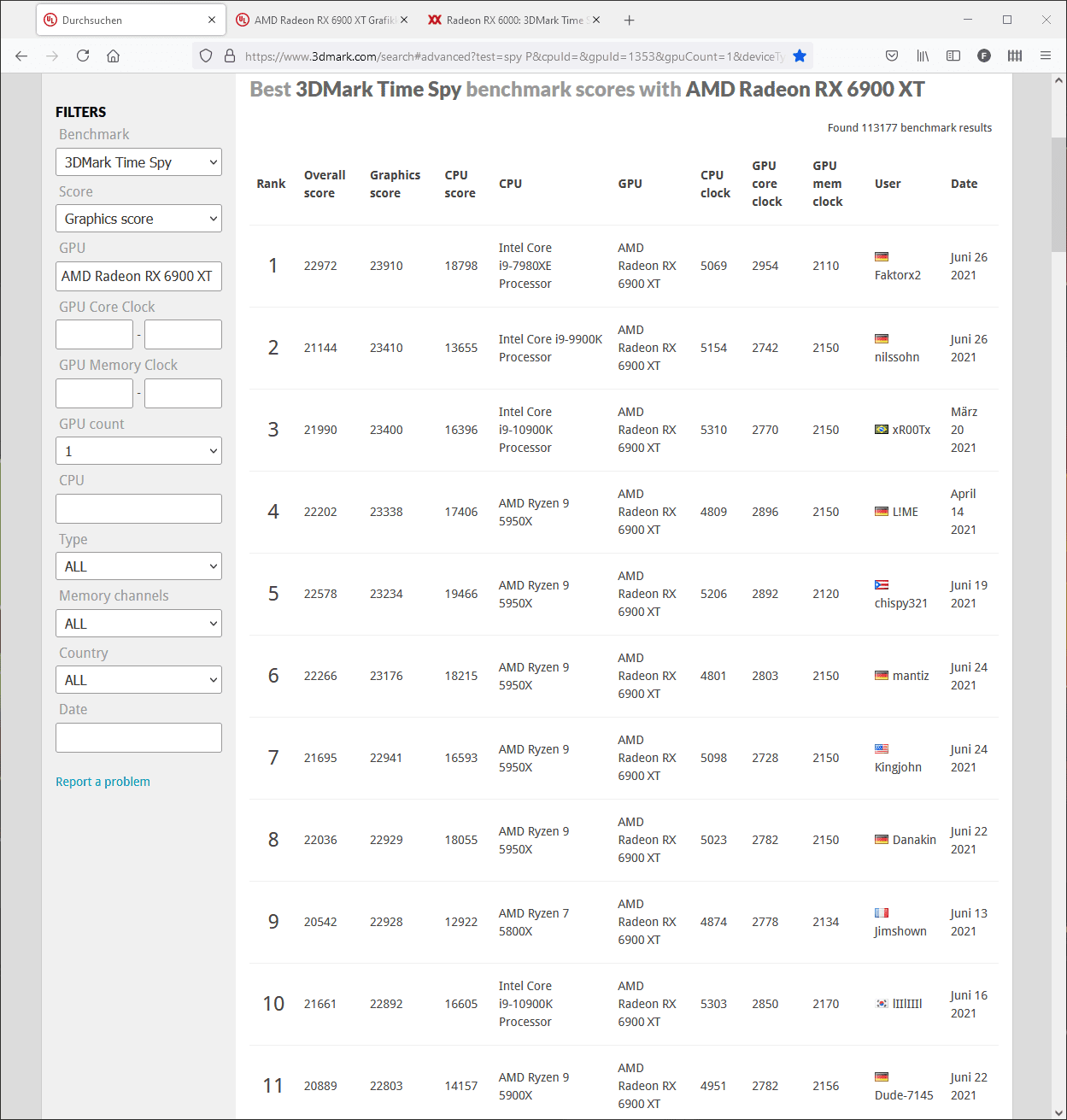This screenshot has height=1120, width=1067.
Task: Expand the Country filter dropdown
Action: point(138,680)
